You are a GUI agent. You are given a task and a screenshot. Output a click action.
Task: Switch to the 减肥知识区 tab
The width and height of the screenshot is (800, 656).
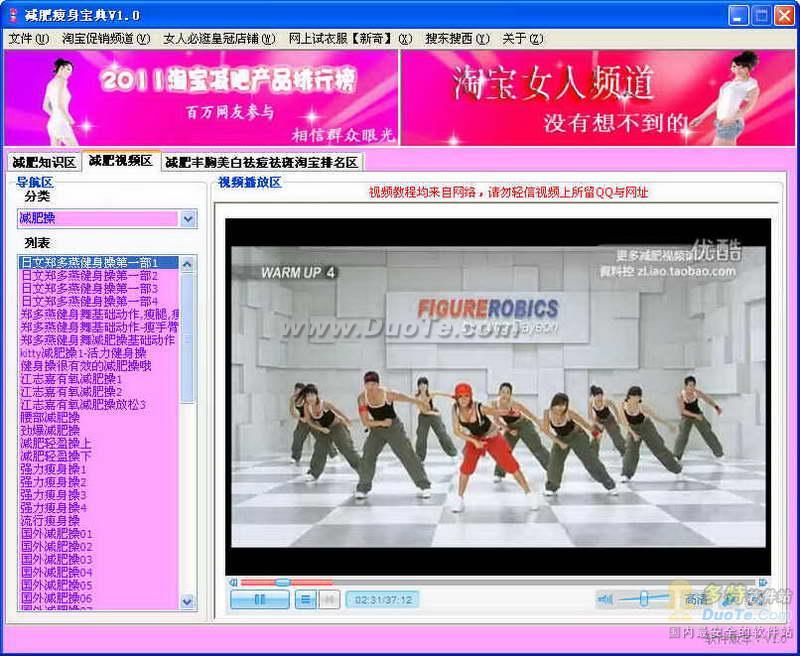click(x=44, y=163)
